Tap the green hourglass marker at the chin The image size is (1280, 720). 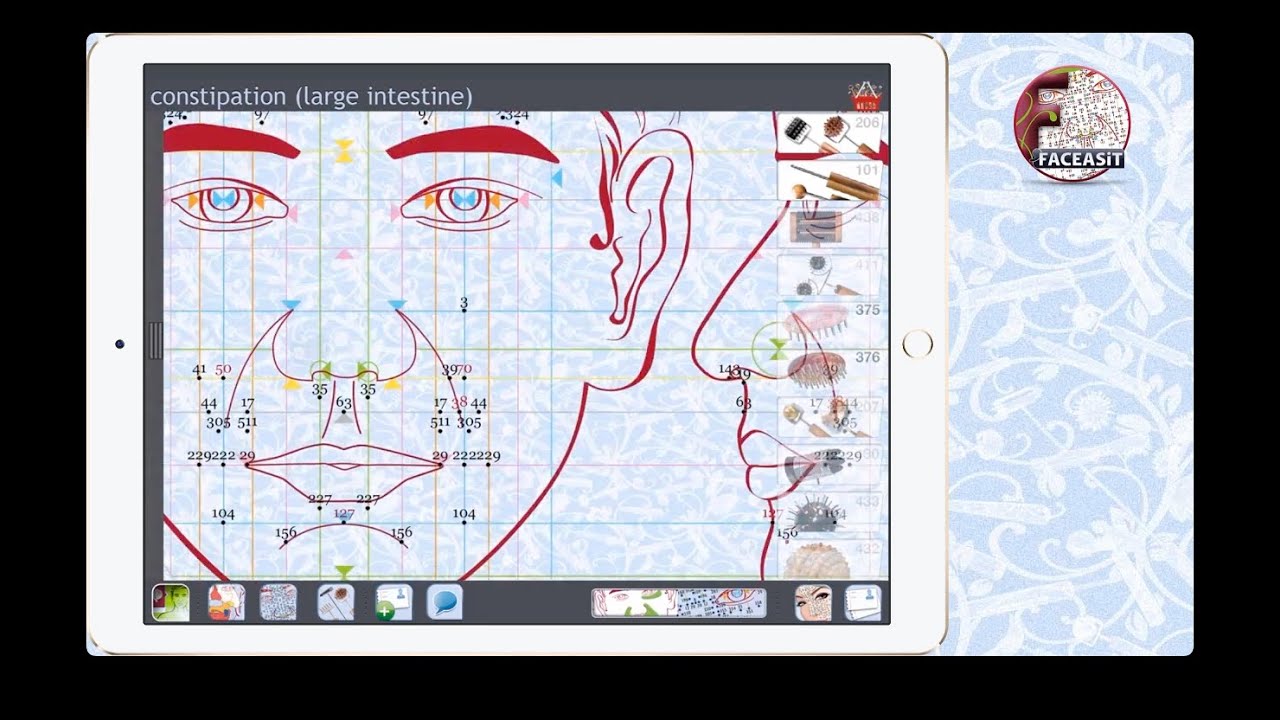click(344, 572)
